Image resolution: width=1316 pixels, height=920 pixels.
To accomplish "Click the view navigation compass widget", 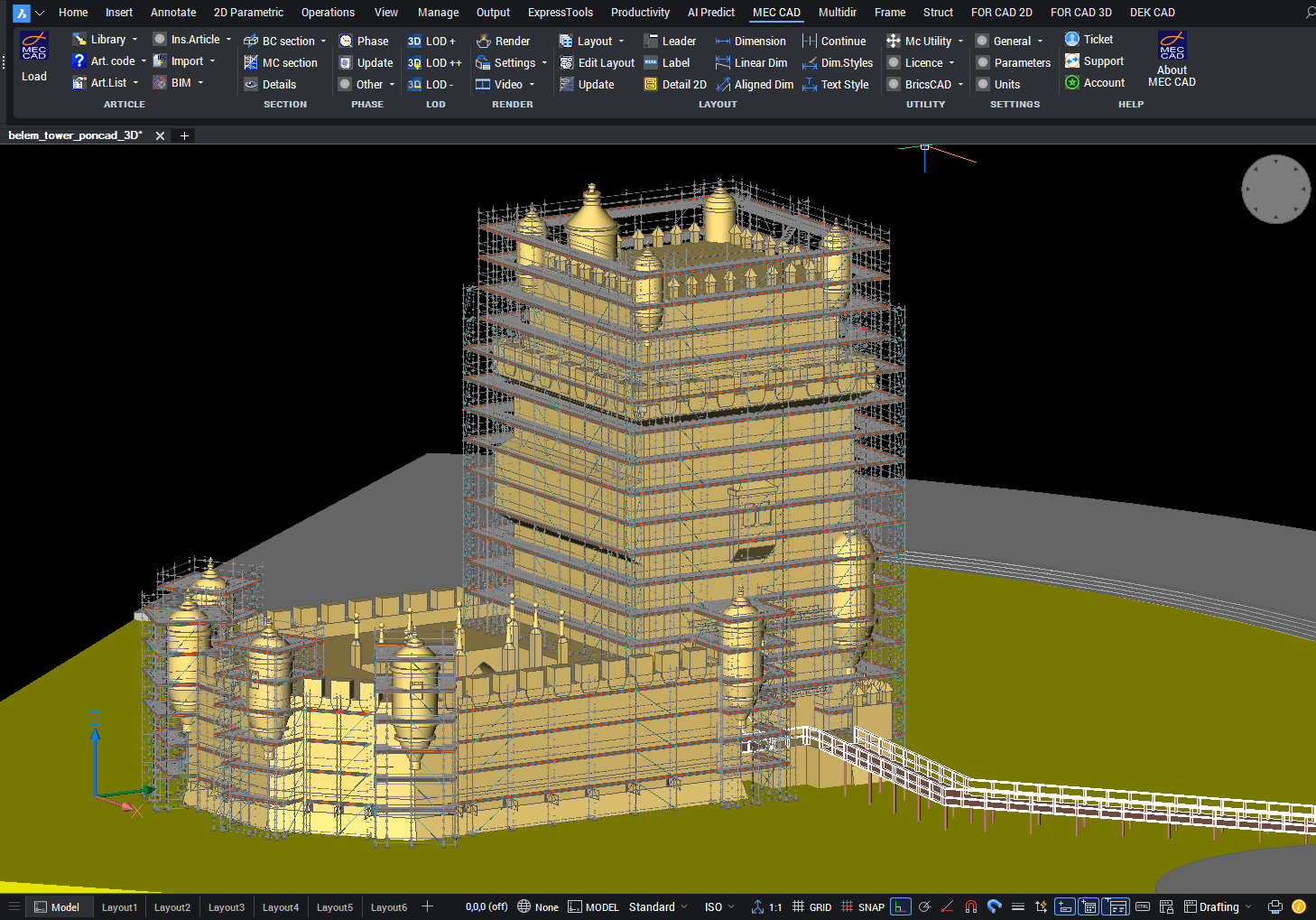I will tap(1275, 189).
